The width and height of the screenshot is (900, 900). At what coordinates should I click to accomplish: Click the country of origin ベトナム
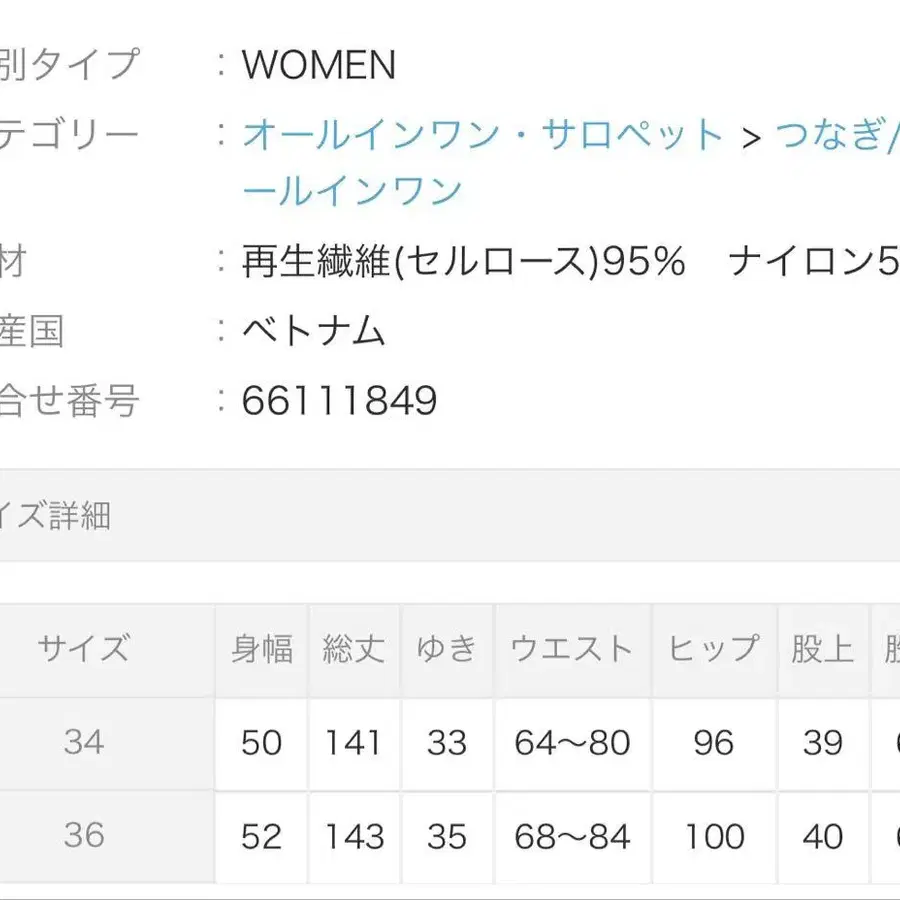[x=314, y=331]
